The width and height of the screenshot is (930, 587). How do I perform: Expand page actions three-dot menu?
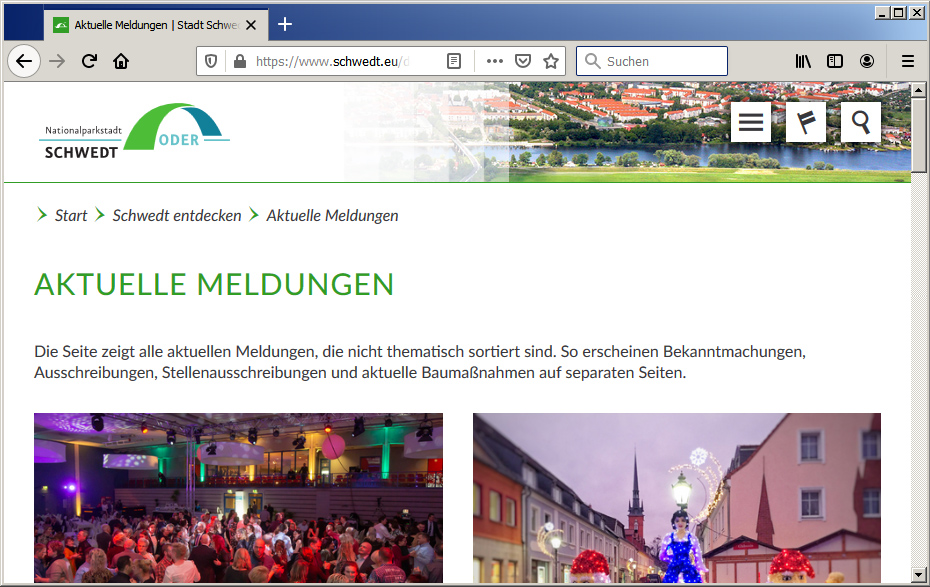[494, 61]
